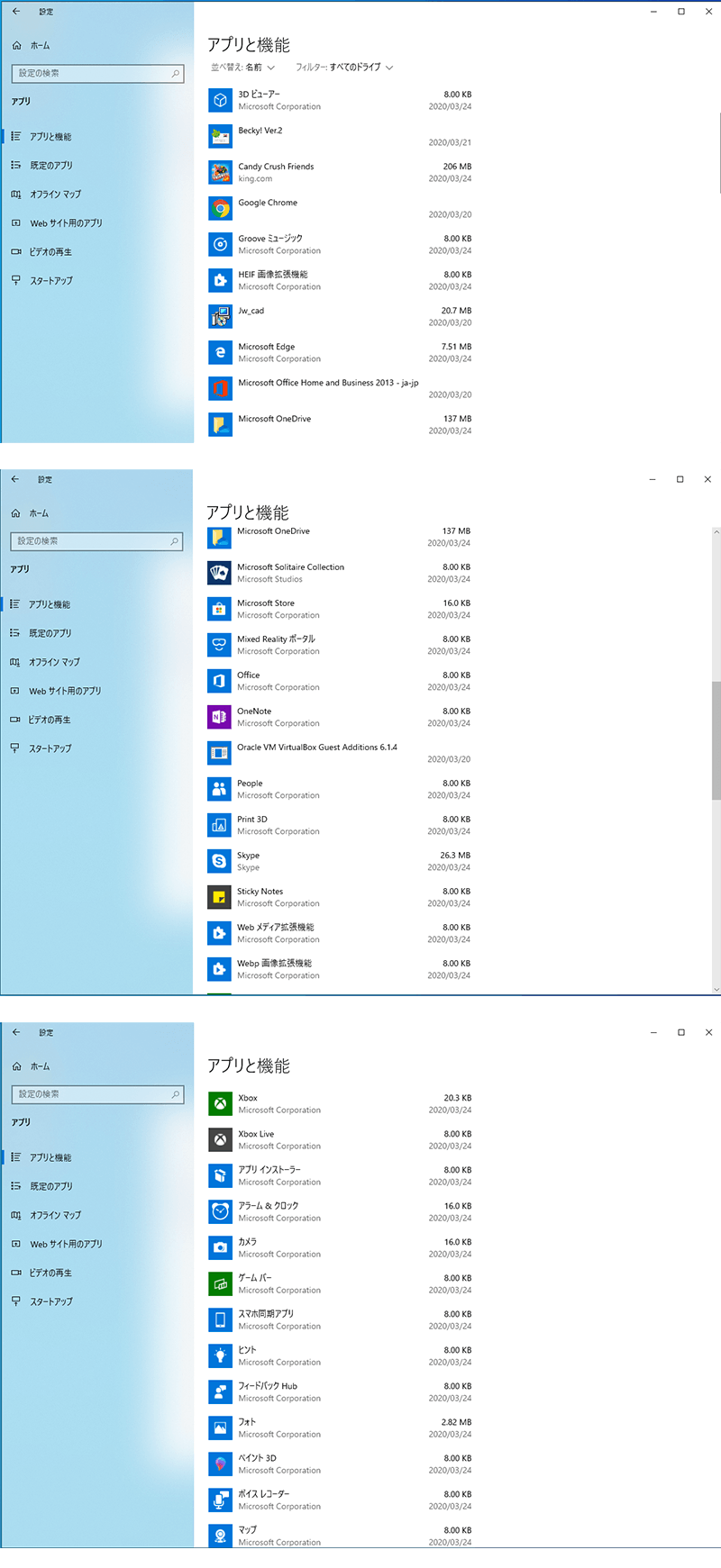Click the Sticky Notes icon
Image resolution: width=721 pixels, height=1568 pixels.
click(219, 897)
